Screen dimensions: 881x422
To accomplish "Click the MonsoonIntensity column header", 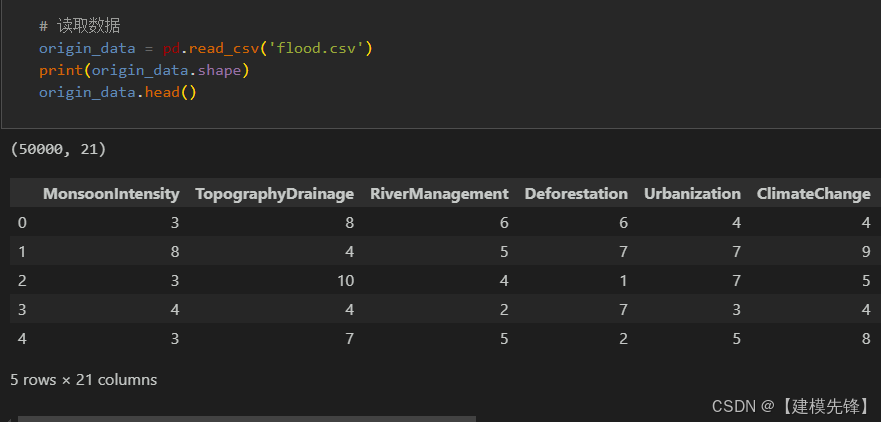I will (111, 194).
